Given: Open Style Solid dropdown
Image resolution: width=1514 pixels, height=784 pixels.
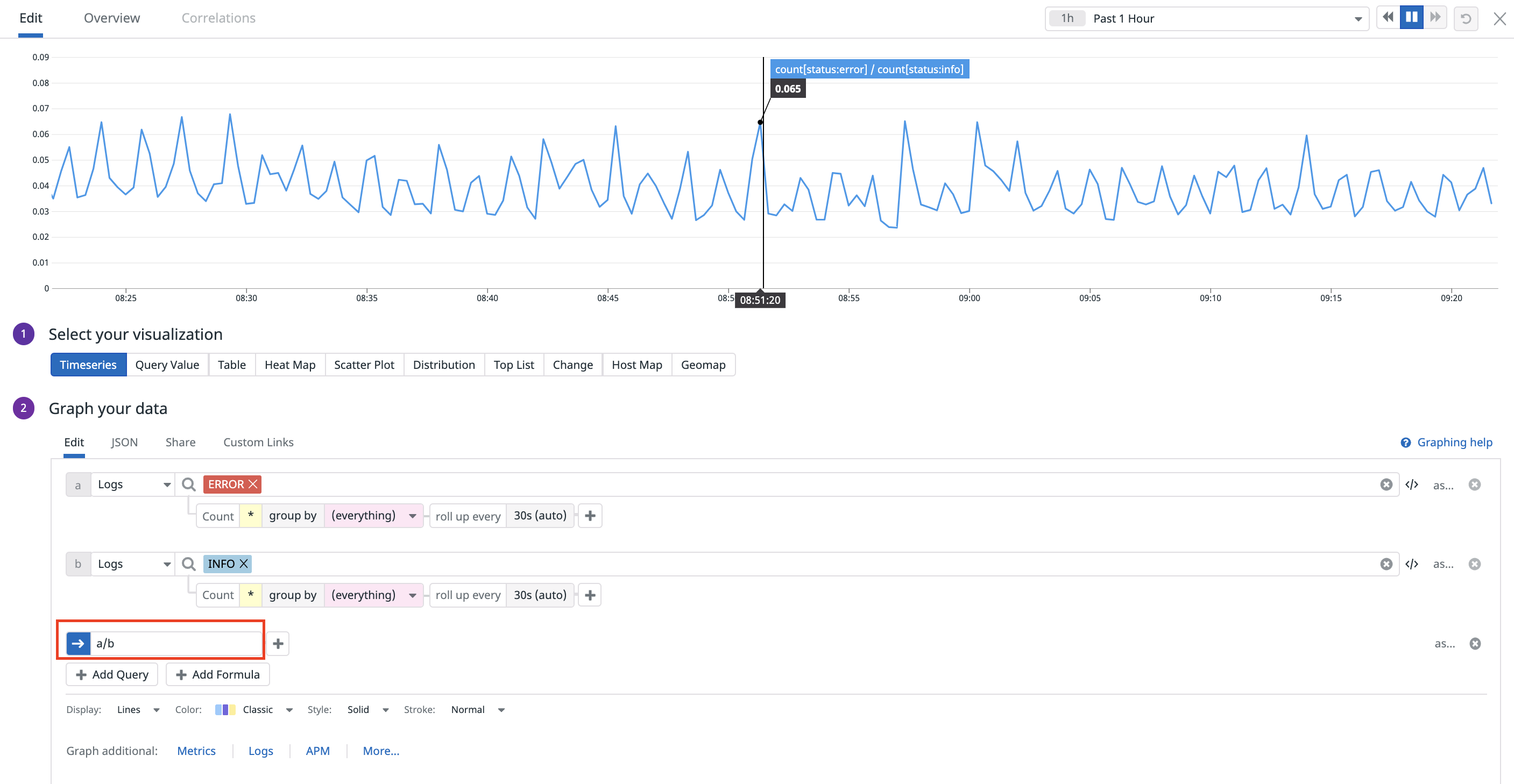Looking at the screenshot, I should [368, 709].
